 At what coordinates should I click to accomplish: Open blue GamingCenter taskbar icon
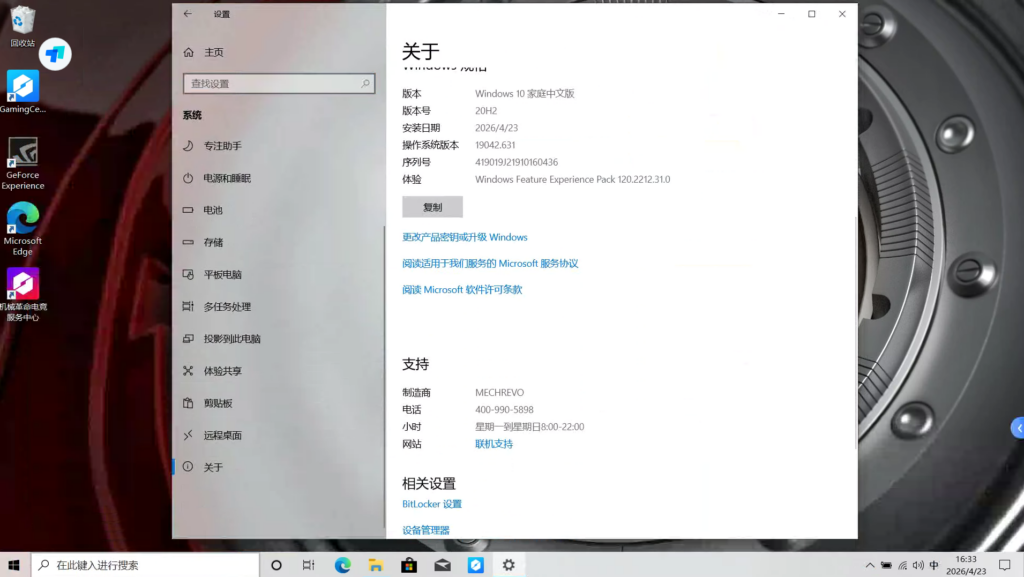(475, 565)
